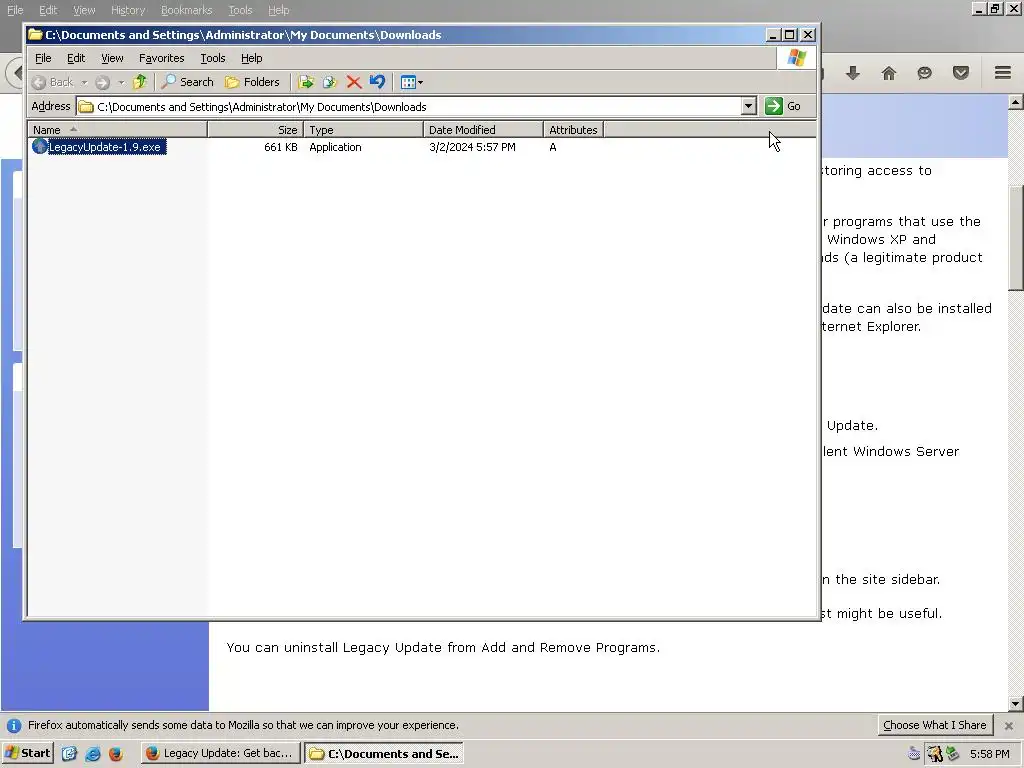This screenshot has width=1024, height=768.
Task: Open Explorer File menu
Action: [43, 58]
